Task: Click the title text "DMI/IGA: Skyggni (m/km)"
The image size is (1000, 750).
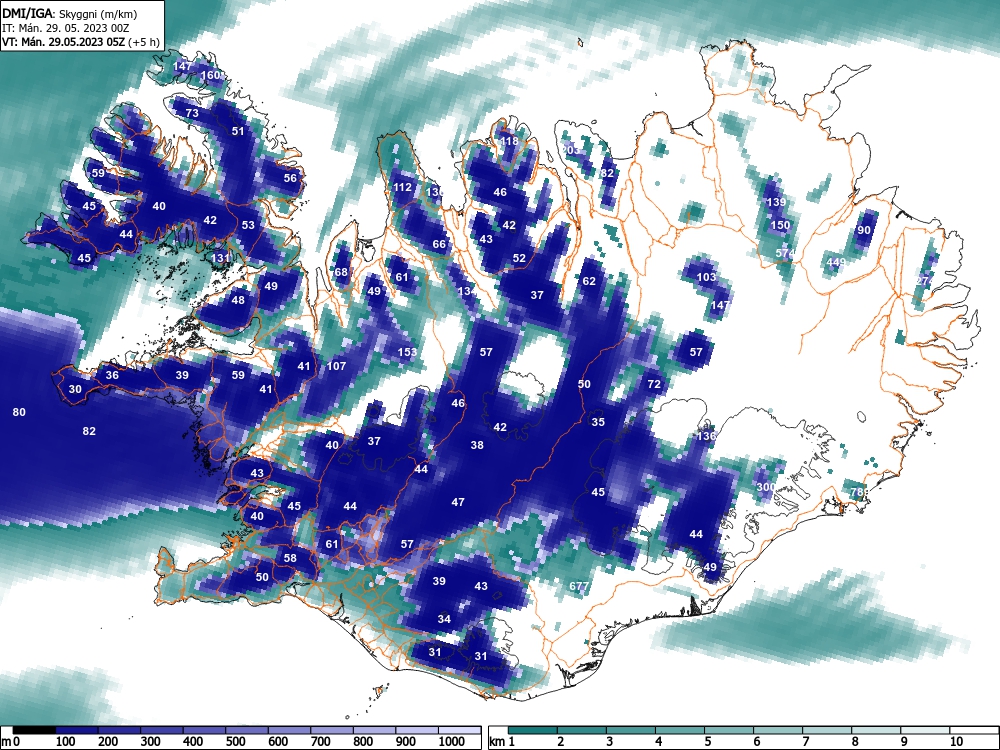Action: click(x=70, y=13)
